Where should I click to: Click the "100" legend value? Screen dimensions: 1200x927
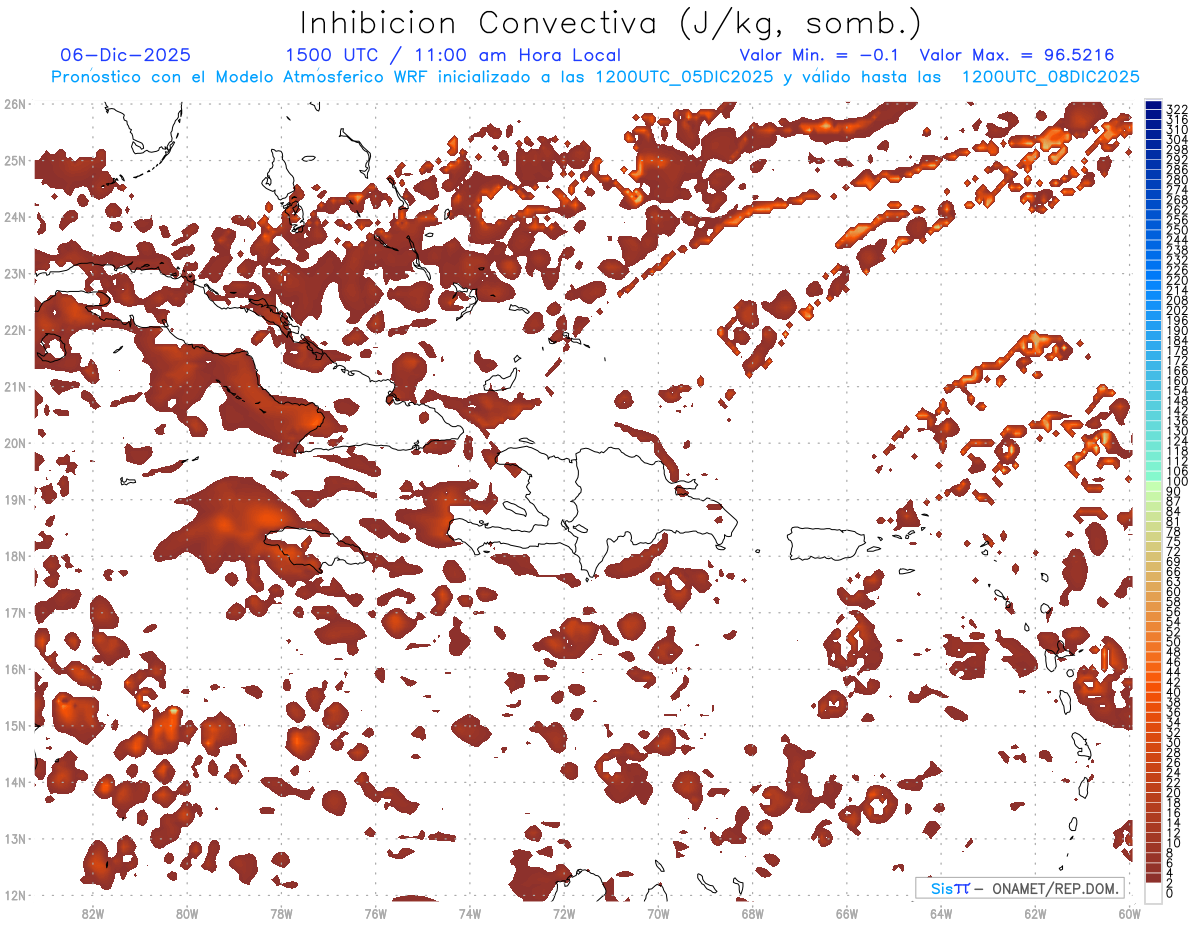click(1176, 482)
